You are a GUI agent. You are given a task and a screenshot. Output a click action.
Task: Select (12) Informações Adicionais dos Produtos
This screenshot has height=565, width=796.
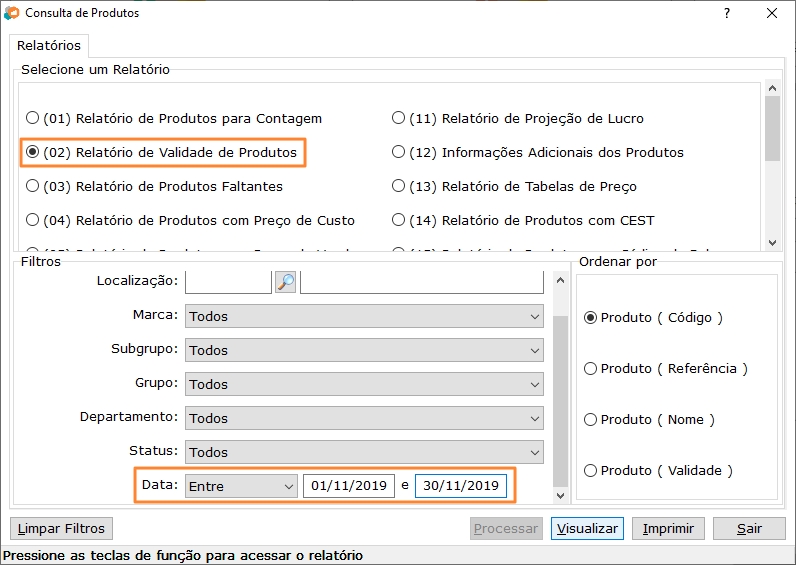point(538,152)
